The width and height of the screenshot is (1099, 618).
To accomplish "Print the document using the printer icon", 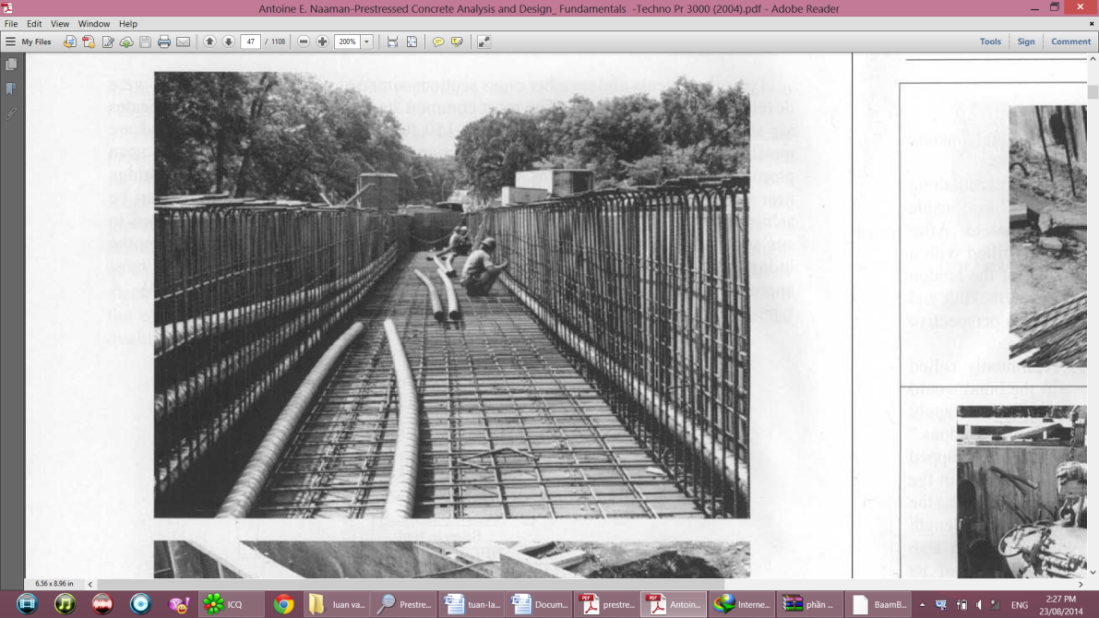I will (x=164, y=42).
